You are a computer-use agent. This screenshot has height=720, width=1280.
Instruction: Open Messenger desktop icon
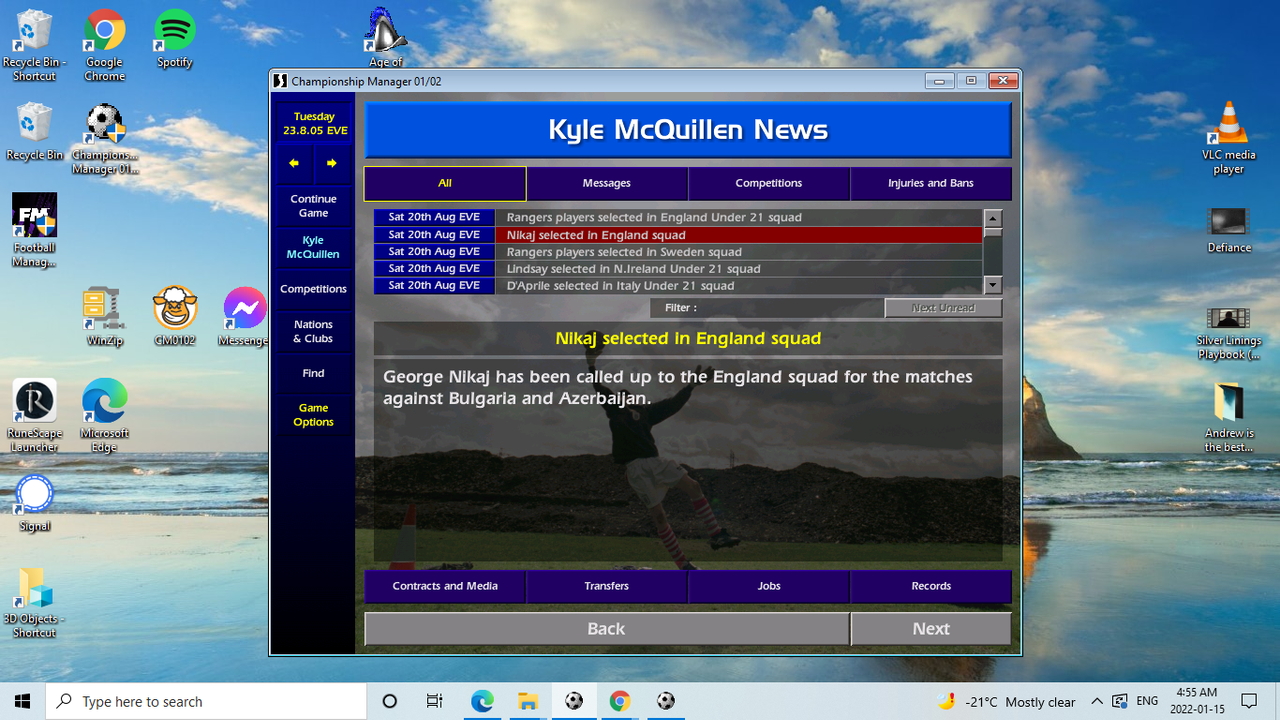click(x=244, y=316)
